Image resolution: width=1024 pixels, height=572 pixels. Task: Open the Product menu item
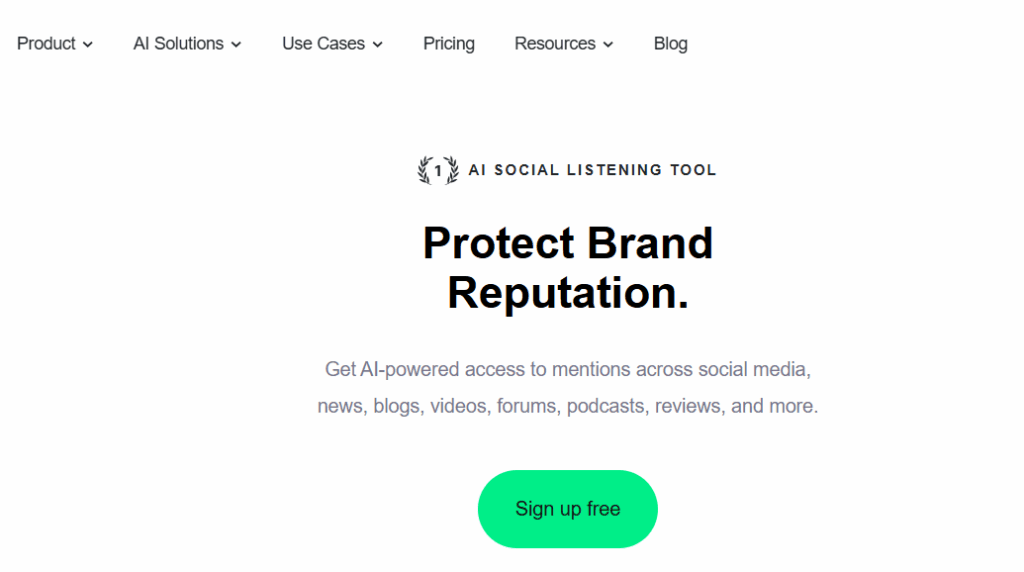[x=55, y=44]
